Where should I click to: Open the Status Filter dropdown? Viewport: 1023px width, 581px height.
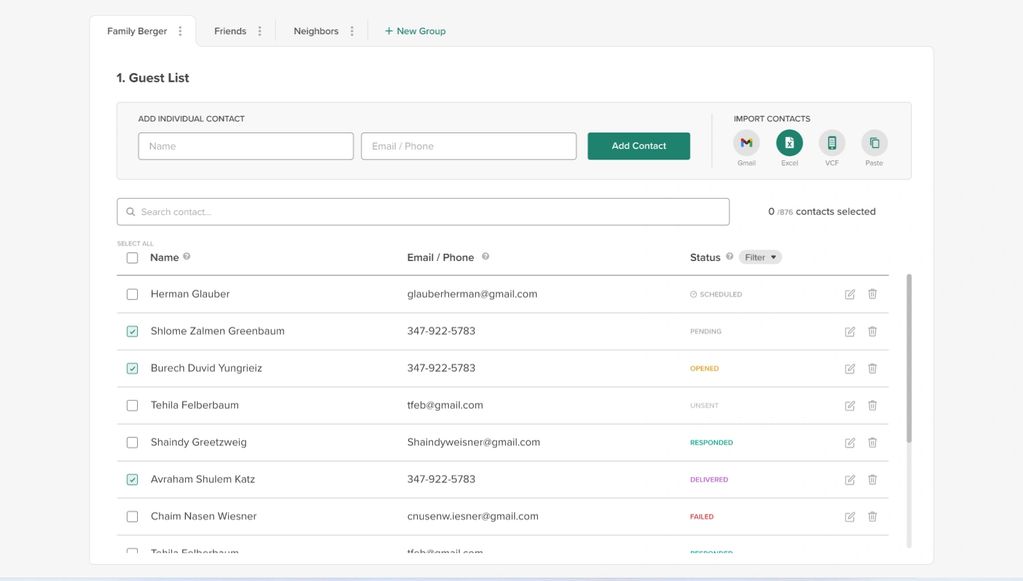pyautogui.click(x=760, y=258)
